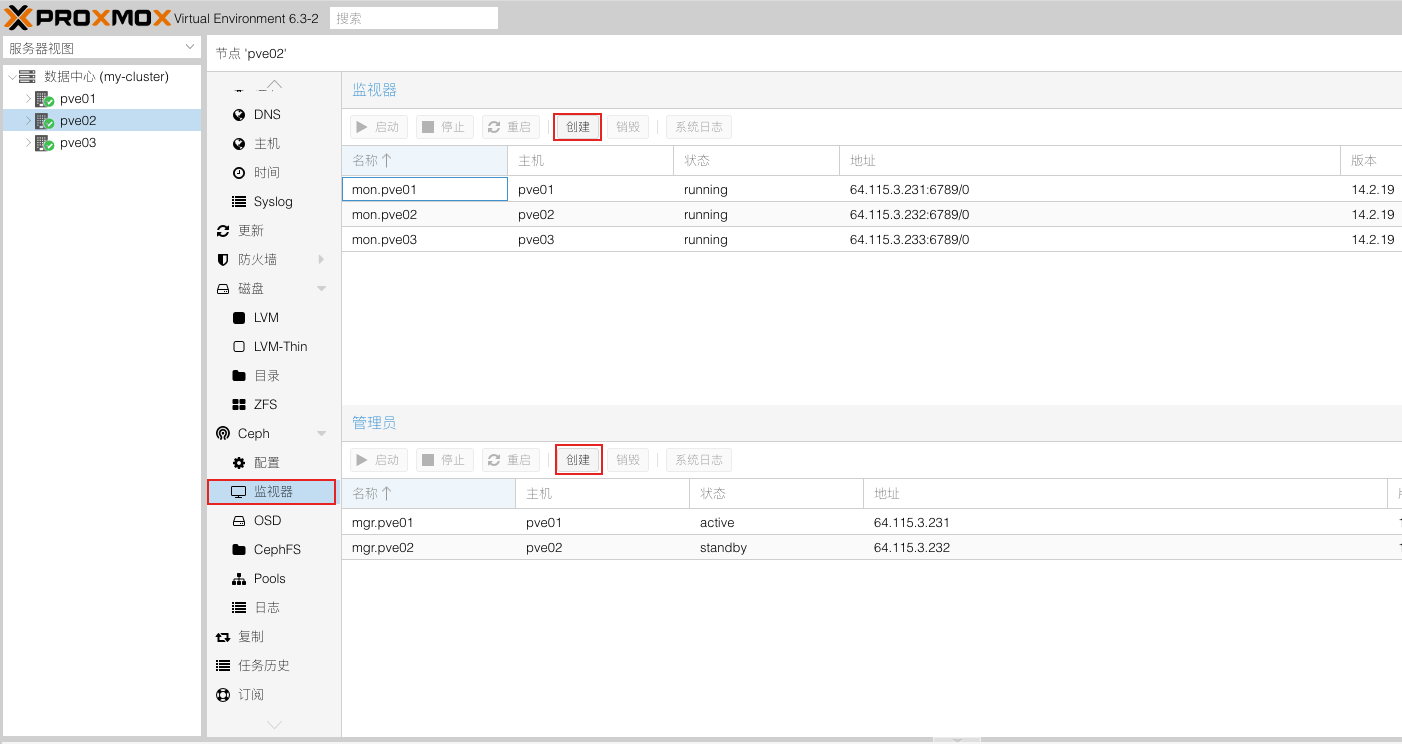Select the mon.pve03 row
1402x744 pixels.
pos(872,239)
